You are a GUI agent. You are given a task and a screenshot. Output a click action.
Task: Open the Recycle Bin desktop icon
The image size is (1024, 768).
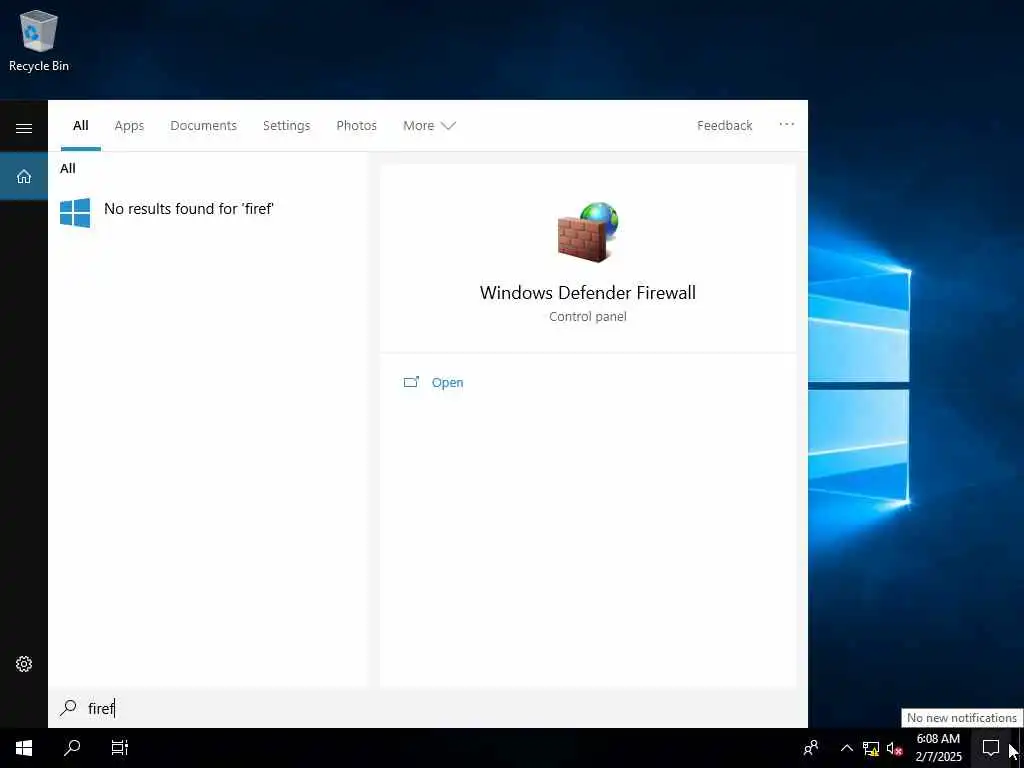coord(39,40)
